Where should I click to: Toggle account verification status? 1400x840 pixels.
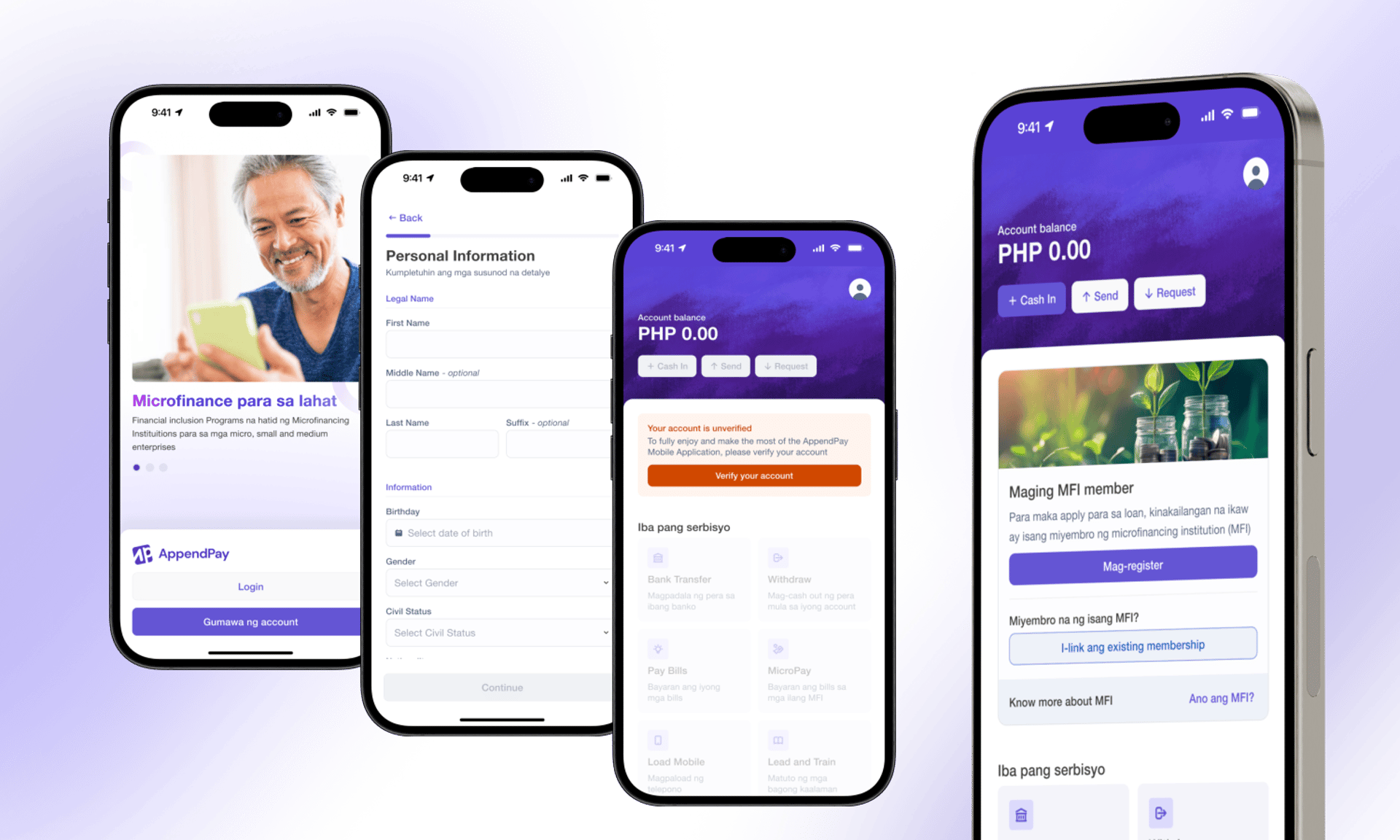coord(755,474)
